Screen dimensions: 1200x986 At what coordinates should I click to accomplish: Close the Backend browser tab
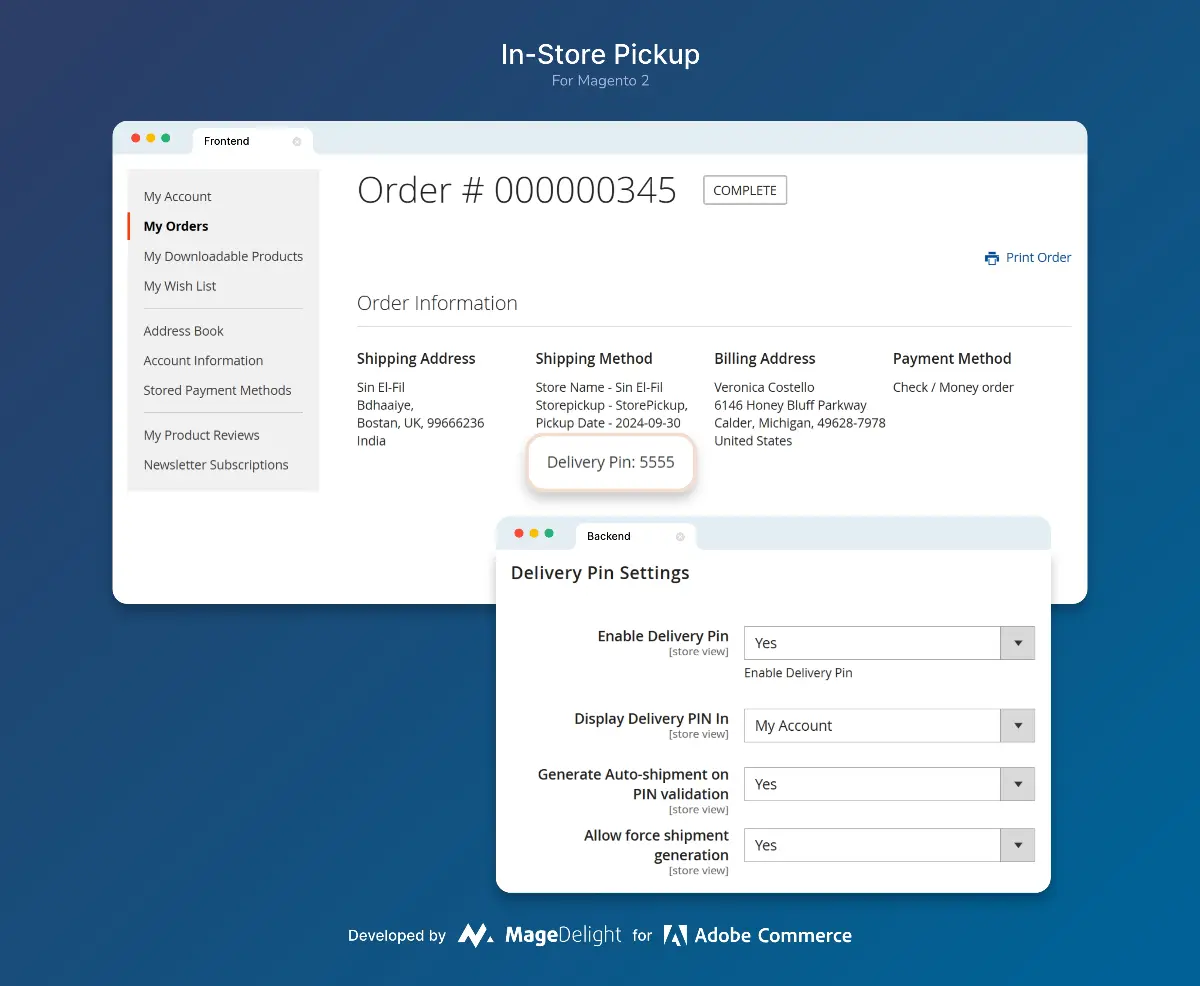(680, 537)
